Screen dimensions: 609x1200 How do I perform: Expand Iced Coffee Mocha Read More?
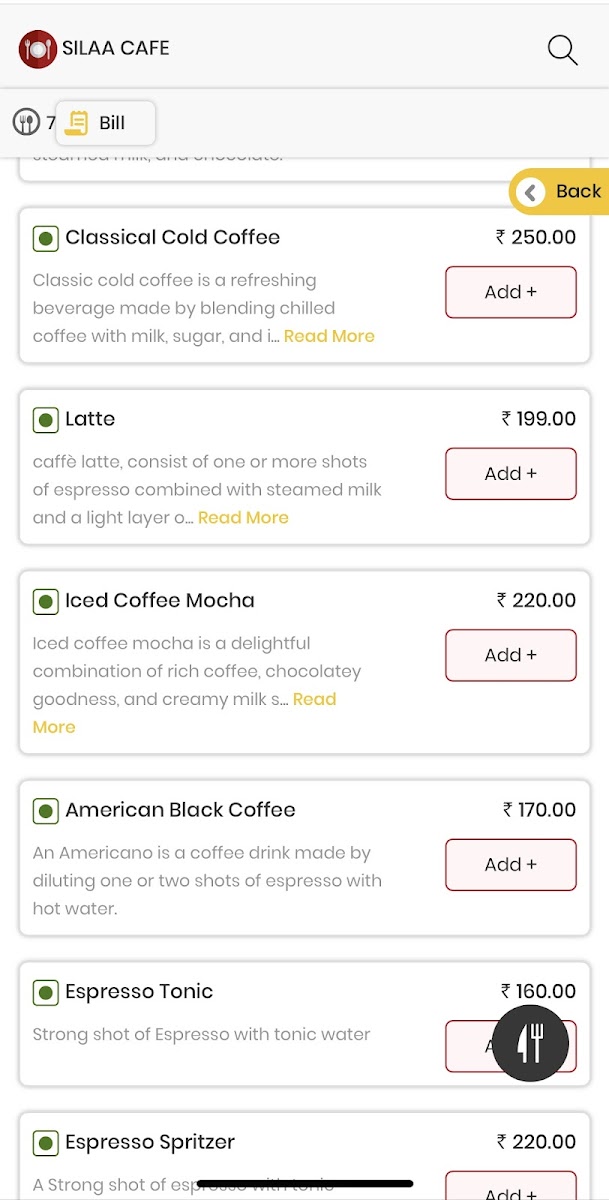(x=314, y=700)
